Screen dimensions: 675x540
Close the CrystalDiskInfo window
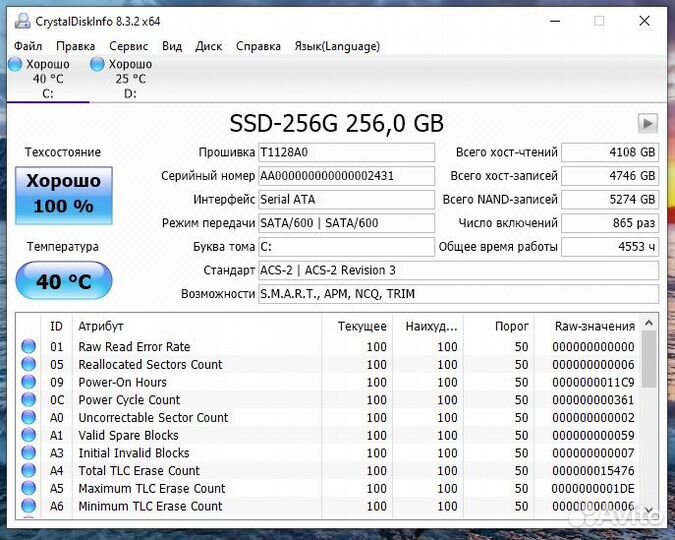point(644,21)
